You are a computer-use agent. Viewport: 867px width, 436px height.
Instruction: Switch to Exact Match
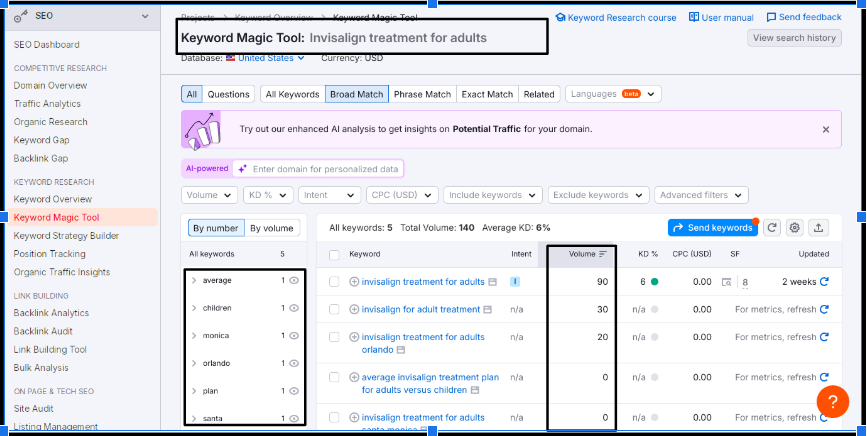[x=487, y=94]
